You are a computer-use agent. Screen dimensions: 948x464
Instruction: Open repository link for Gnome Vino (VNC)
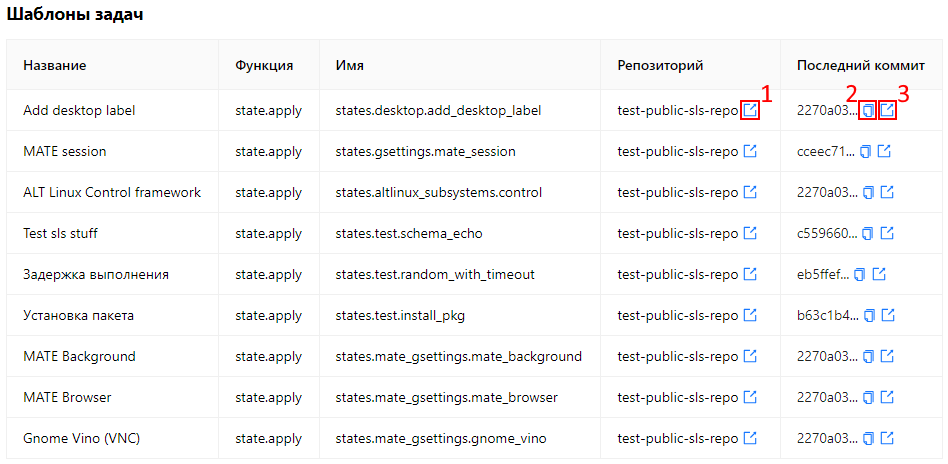coord(750,438)
